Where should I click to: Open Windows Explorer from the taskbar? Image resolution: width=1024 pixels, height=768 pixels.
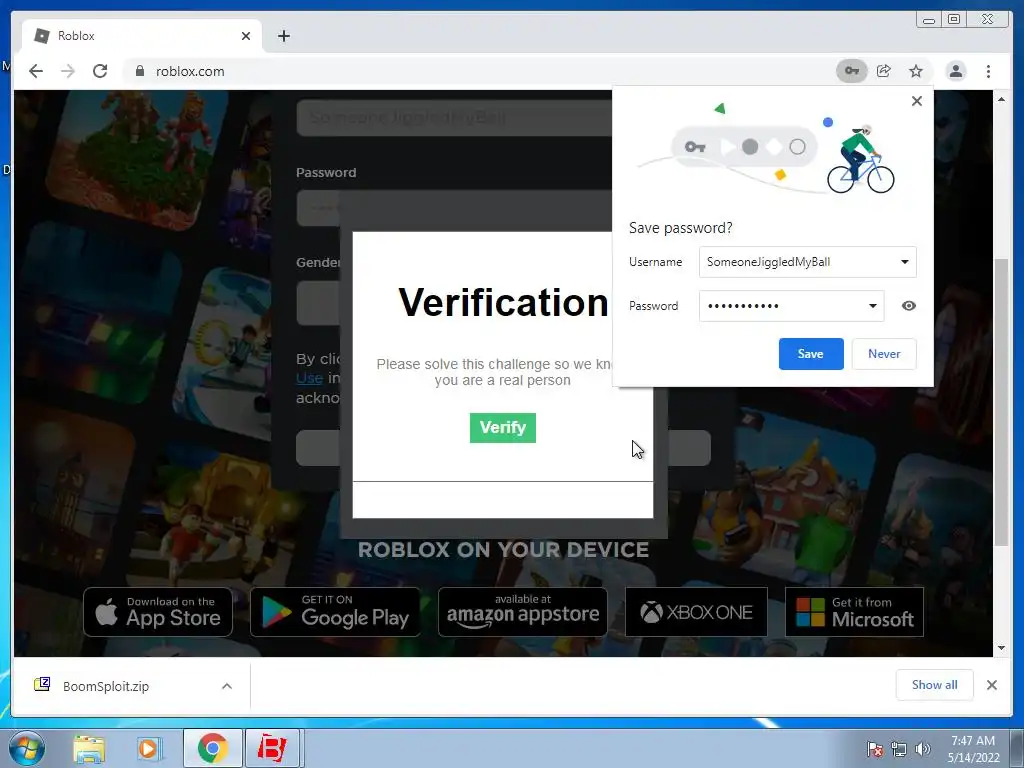point(89,748)
